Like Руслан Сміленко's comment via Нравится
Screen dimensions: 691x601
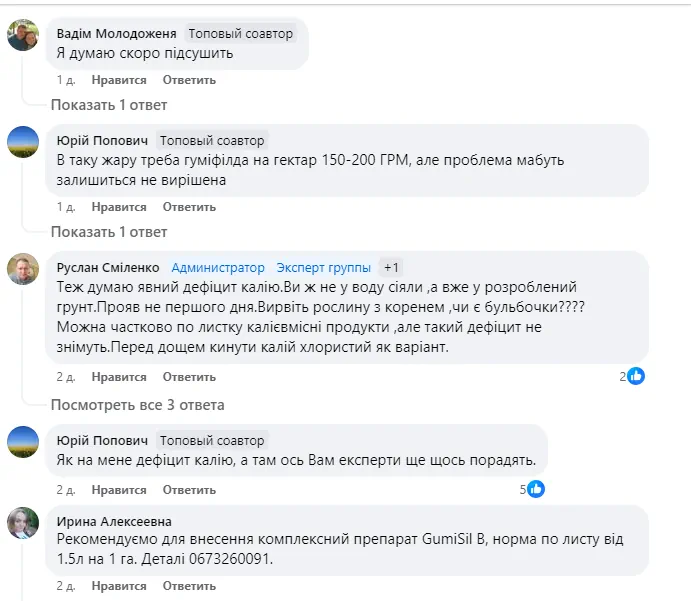coord(119,377)
